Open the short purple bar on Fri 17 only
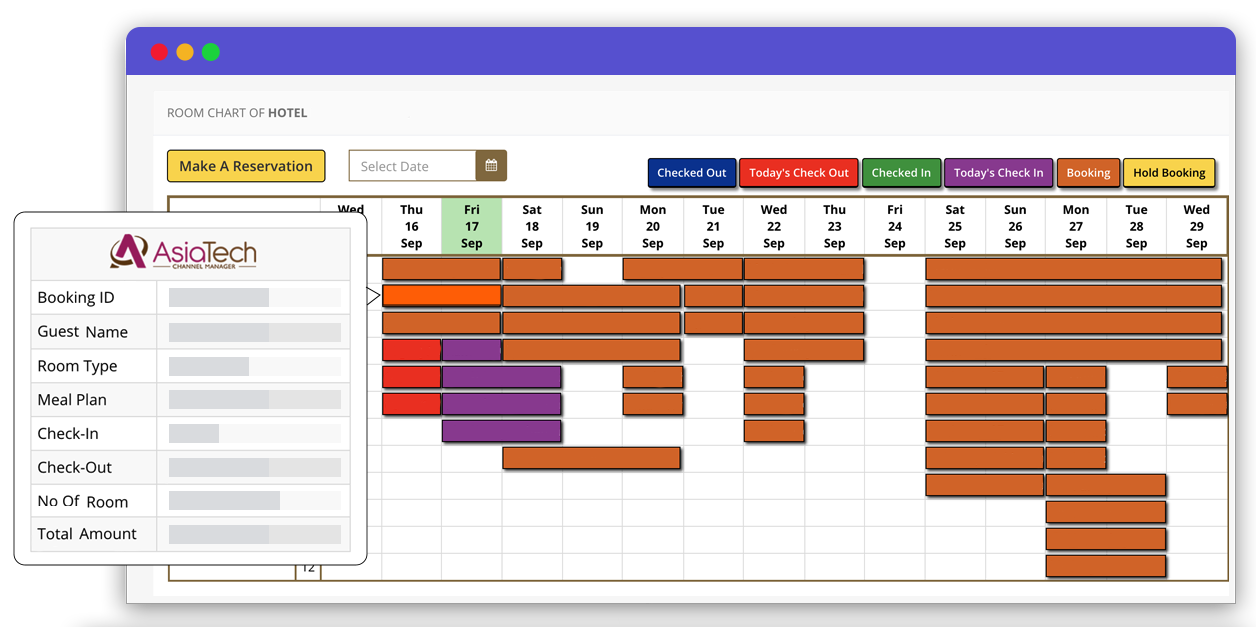 [472, 349]
